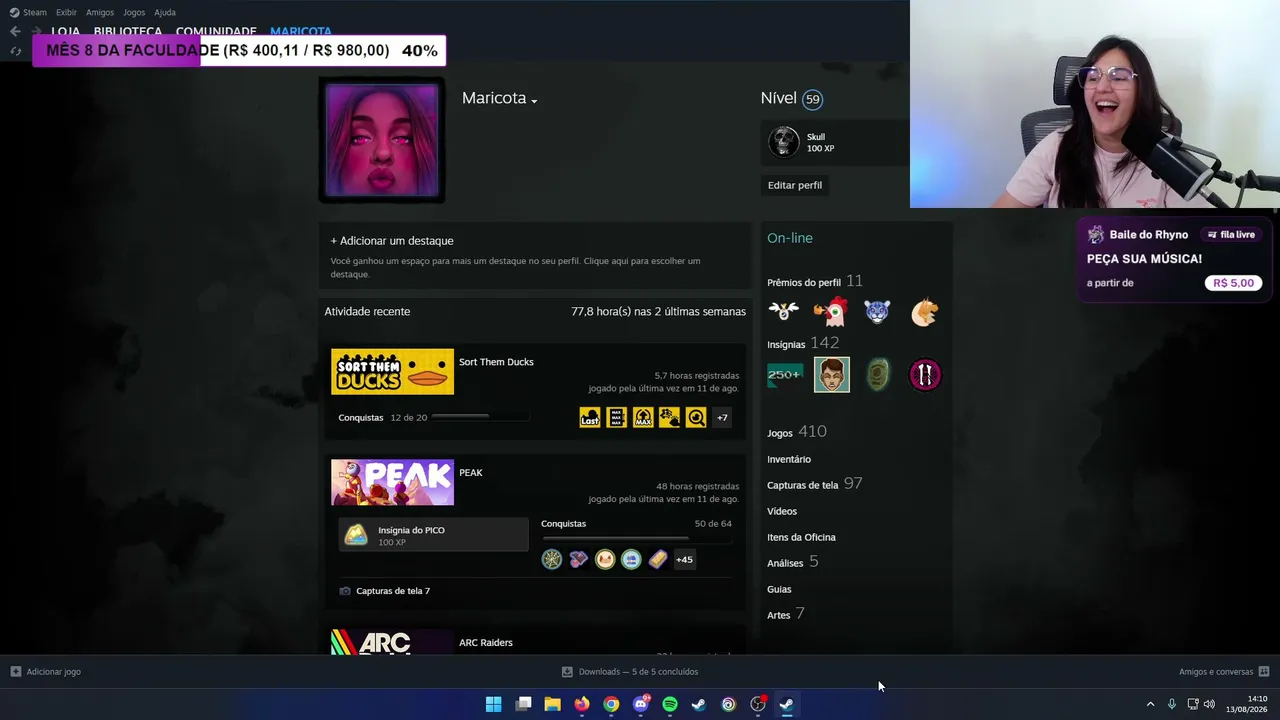1280x720 pixels.
Task: Click the PEAK achievements progress bar
Action: pos(636,538)
